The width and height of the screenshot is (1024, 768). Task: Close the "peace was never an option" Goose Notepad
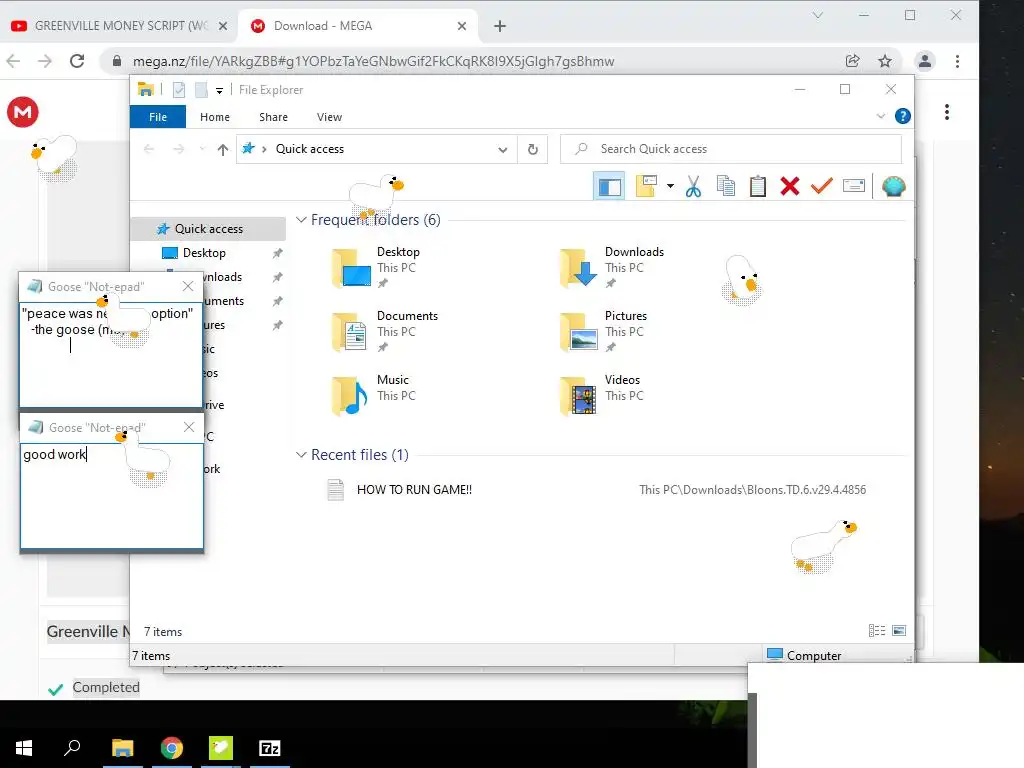(x=187, y=286)
